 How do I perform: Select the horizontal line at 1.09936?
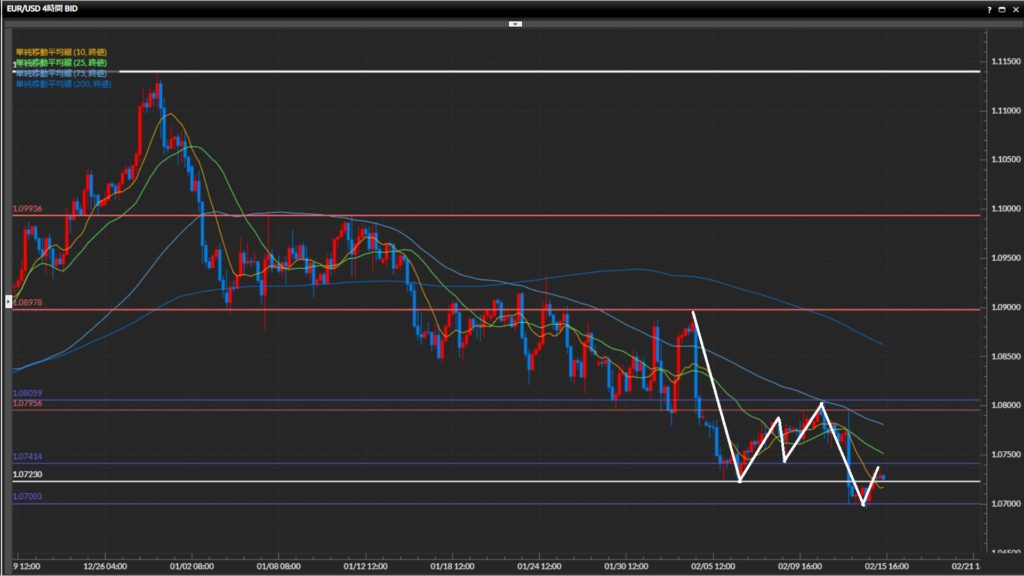coord(500,215)
